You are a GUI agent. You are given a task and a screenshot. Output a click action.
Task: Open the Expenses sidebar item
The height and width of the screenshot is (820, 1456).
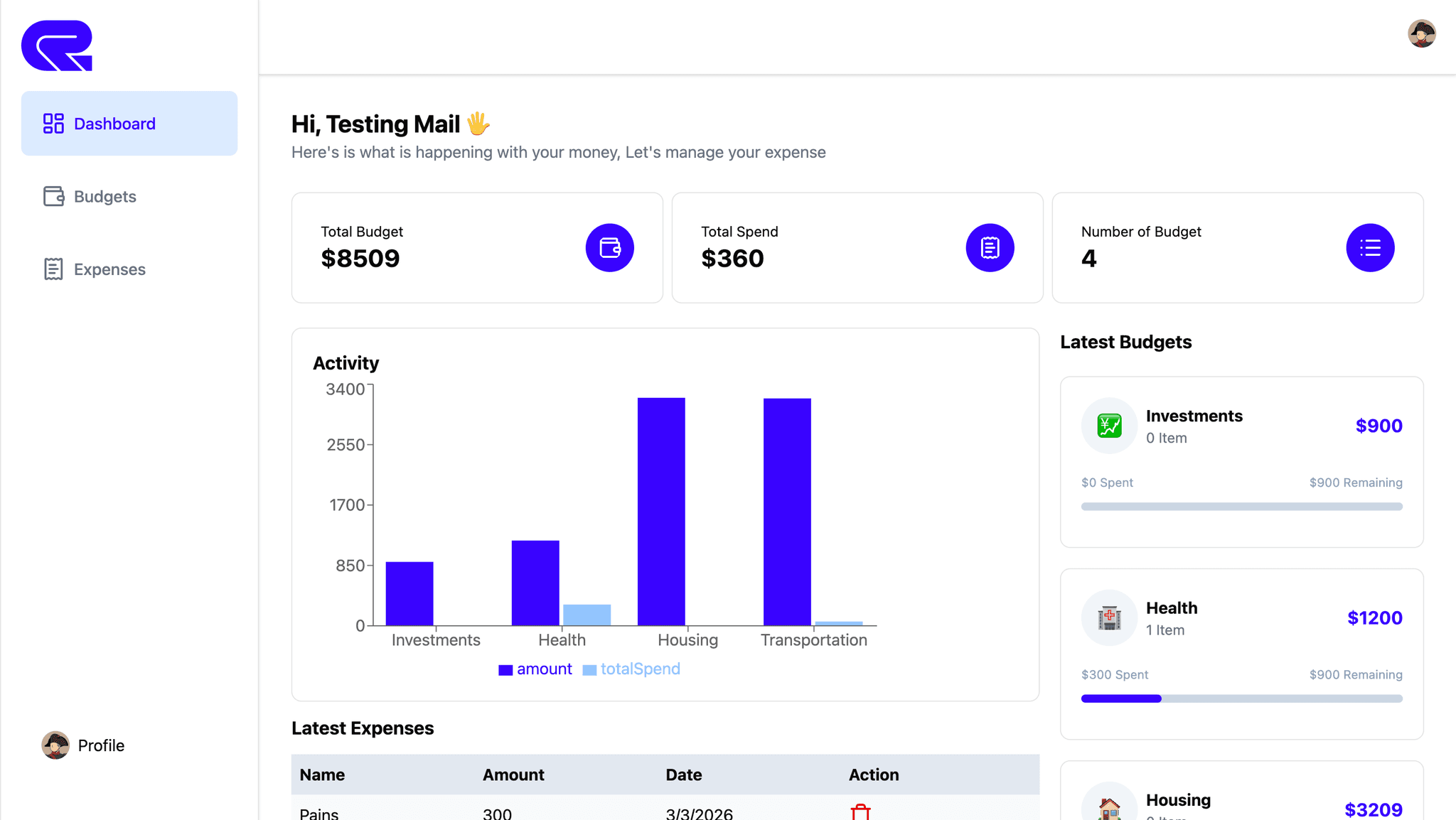tap(109, 269)
